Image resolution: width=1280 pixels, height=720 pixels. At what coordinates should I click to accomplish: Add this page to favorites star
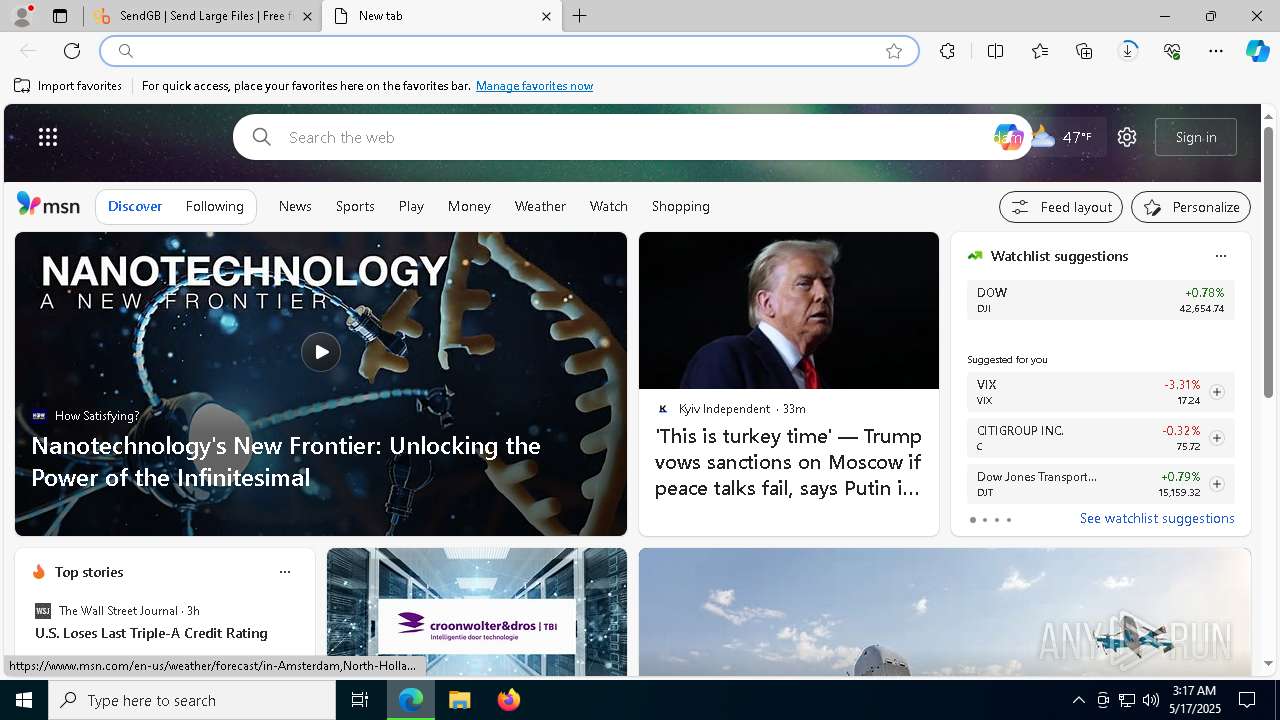(x=894, y=51)
